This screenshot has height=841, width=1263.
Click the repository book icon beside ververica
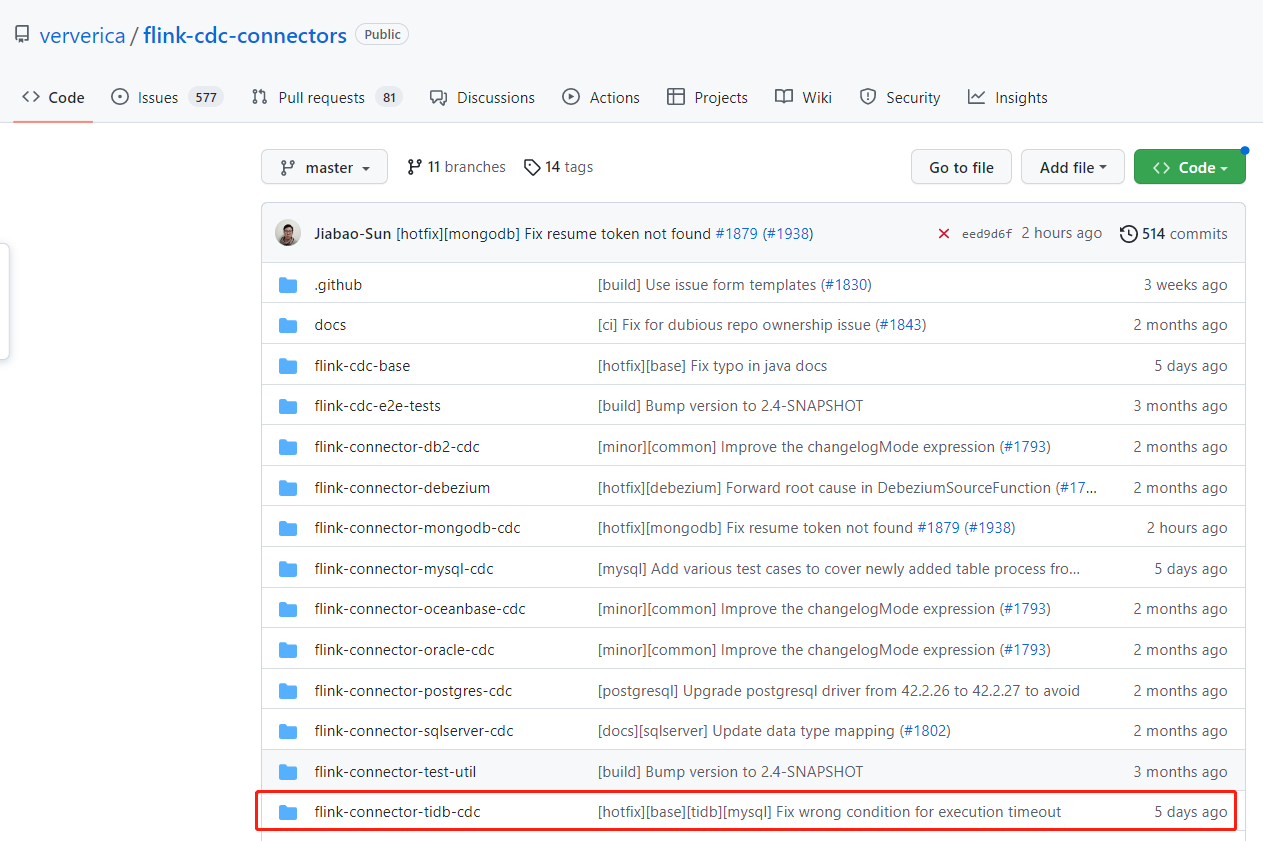pos(22,35)
